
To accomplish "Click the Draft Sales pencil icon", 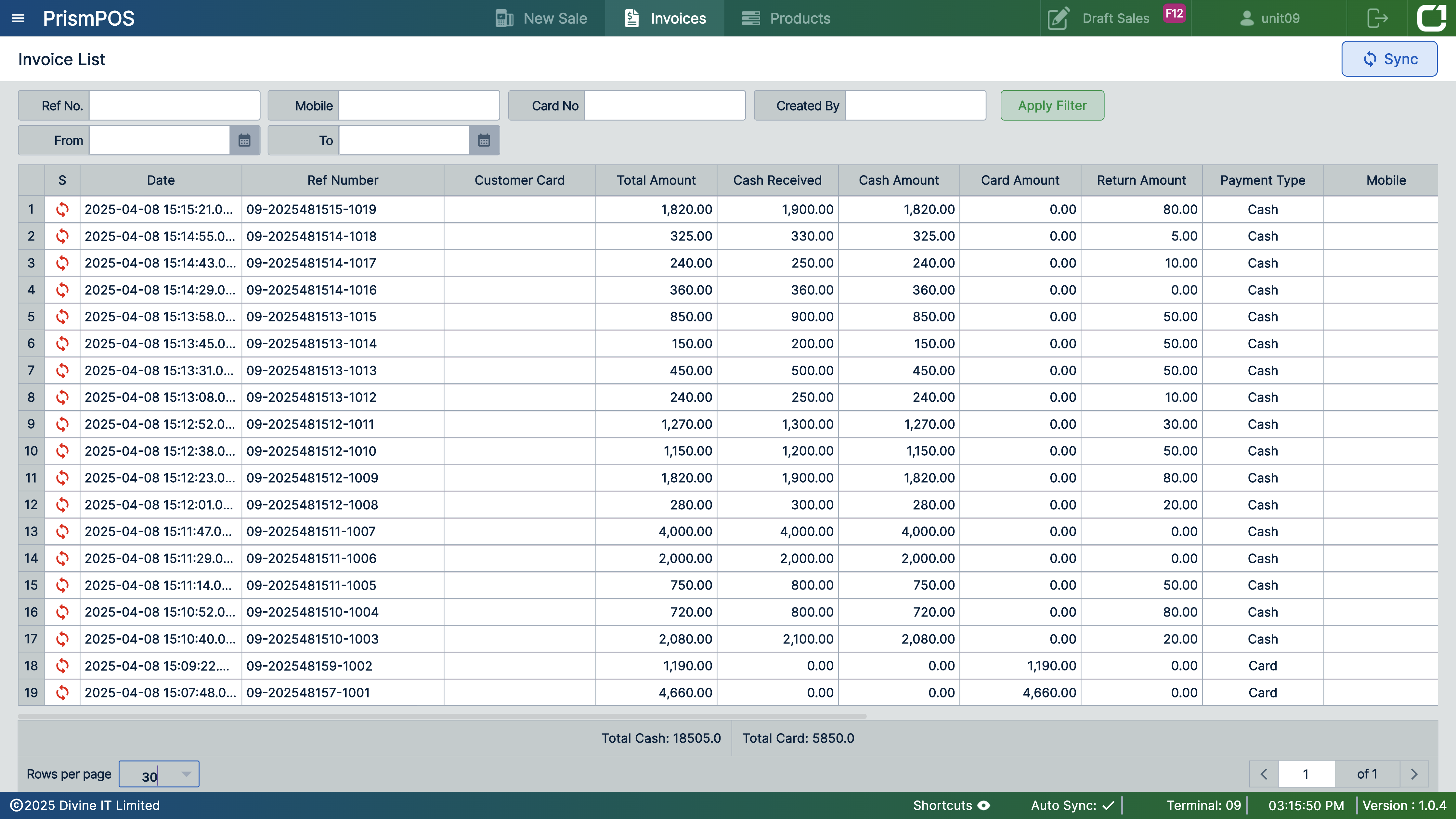I will click(x=1058, y=18).
